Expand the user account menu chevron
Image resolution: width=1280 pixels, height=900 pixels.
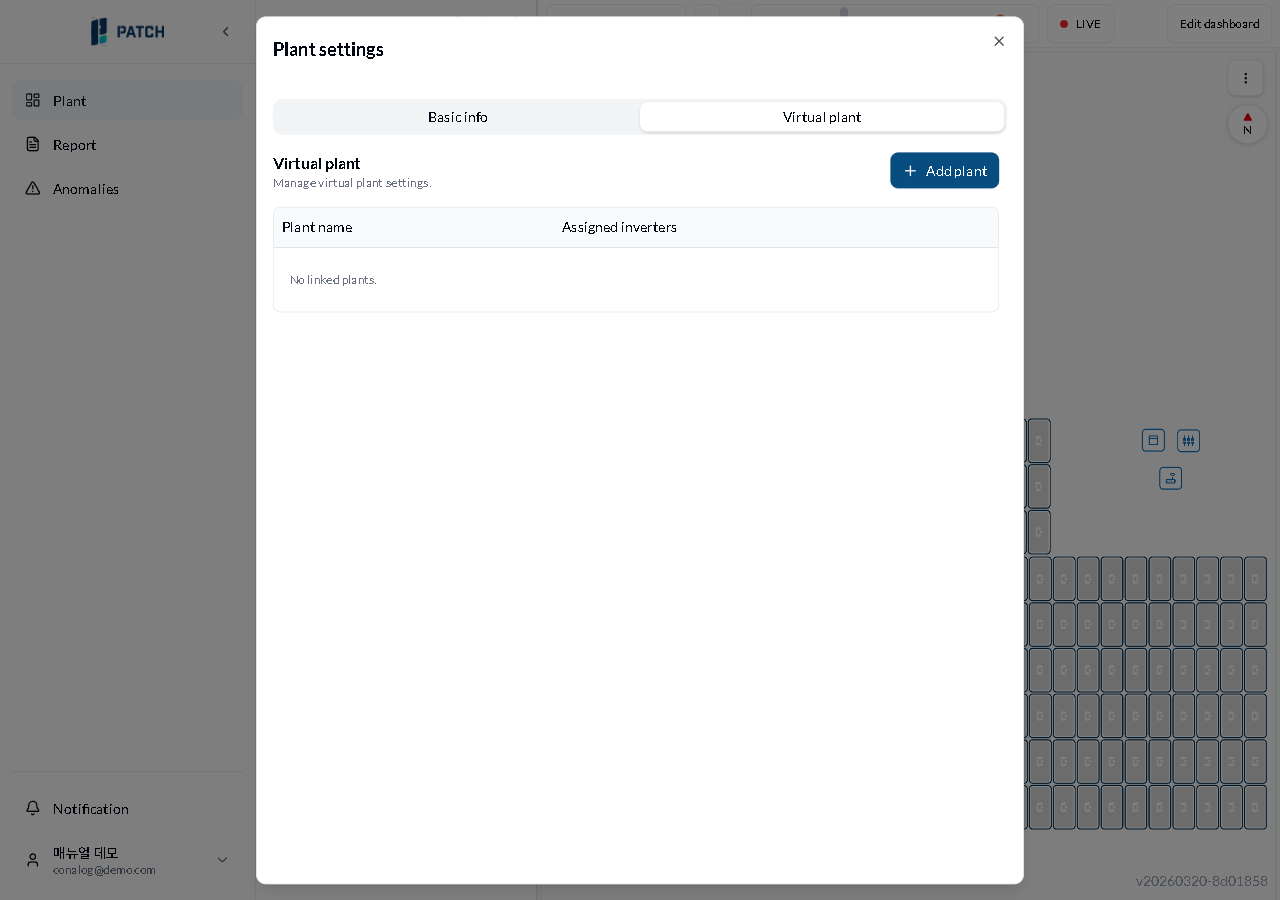tap(222, 860)
